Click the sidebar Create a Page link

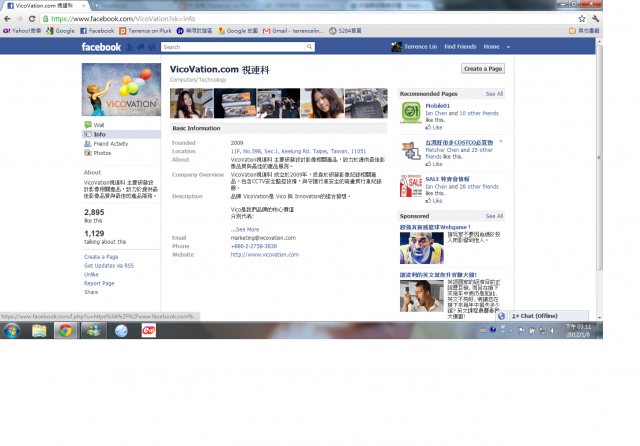pyautogui.click(x=101, y=257)
